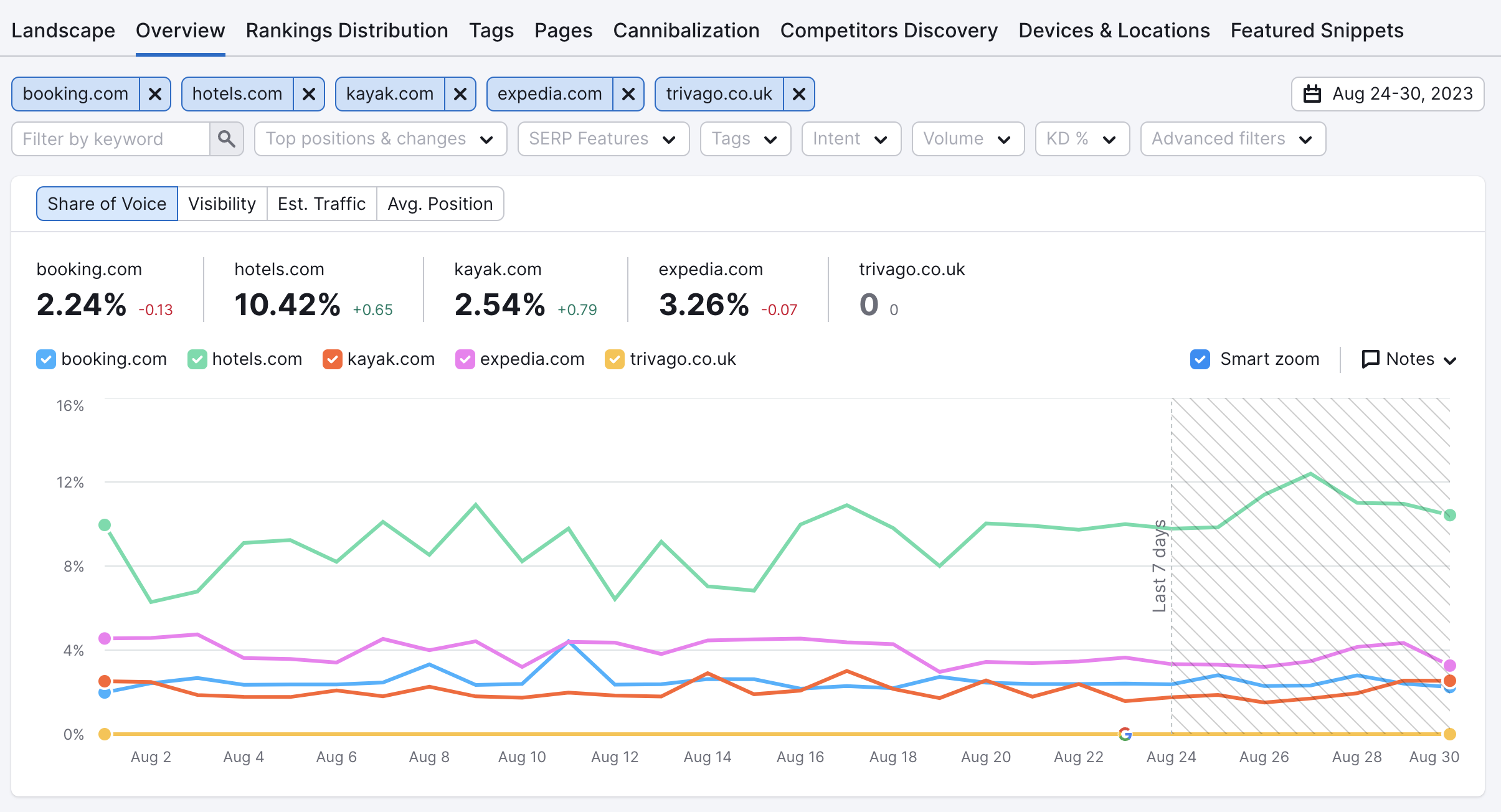
Task: Click the booking.com remove tag icon
Action: (155, 94)
